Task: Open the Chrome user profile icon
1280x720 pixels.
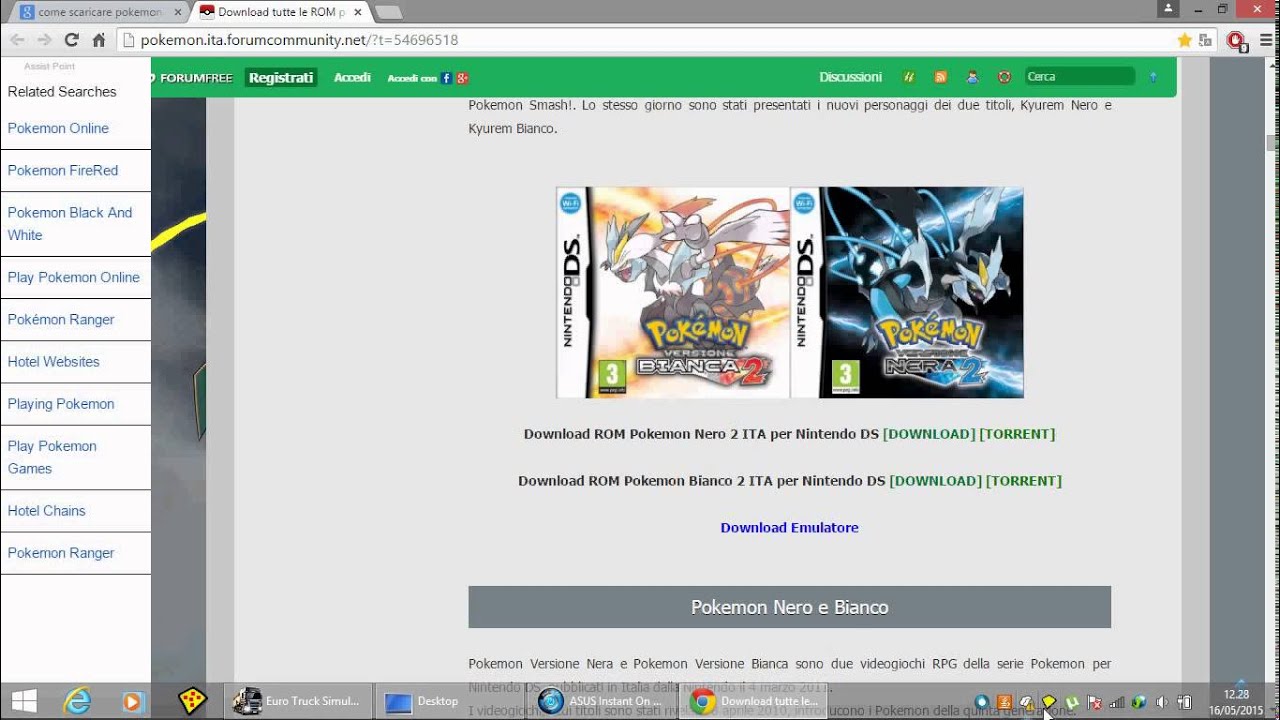Action: [x=1169, y=9]
